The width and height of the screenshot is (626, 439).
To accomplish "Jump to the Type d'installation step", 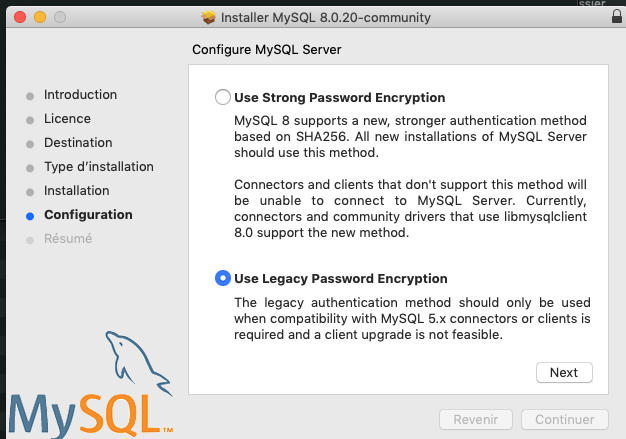I will coord(99,167).
